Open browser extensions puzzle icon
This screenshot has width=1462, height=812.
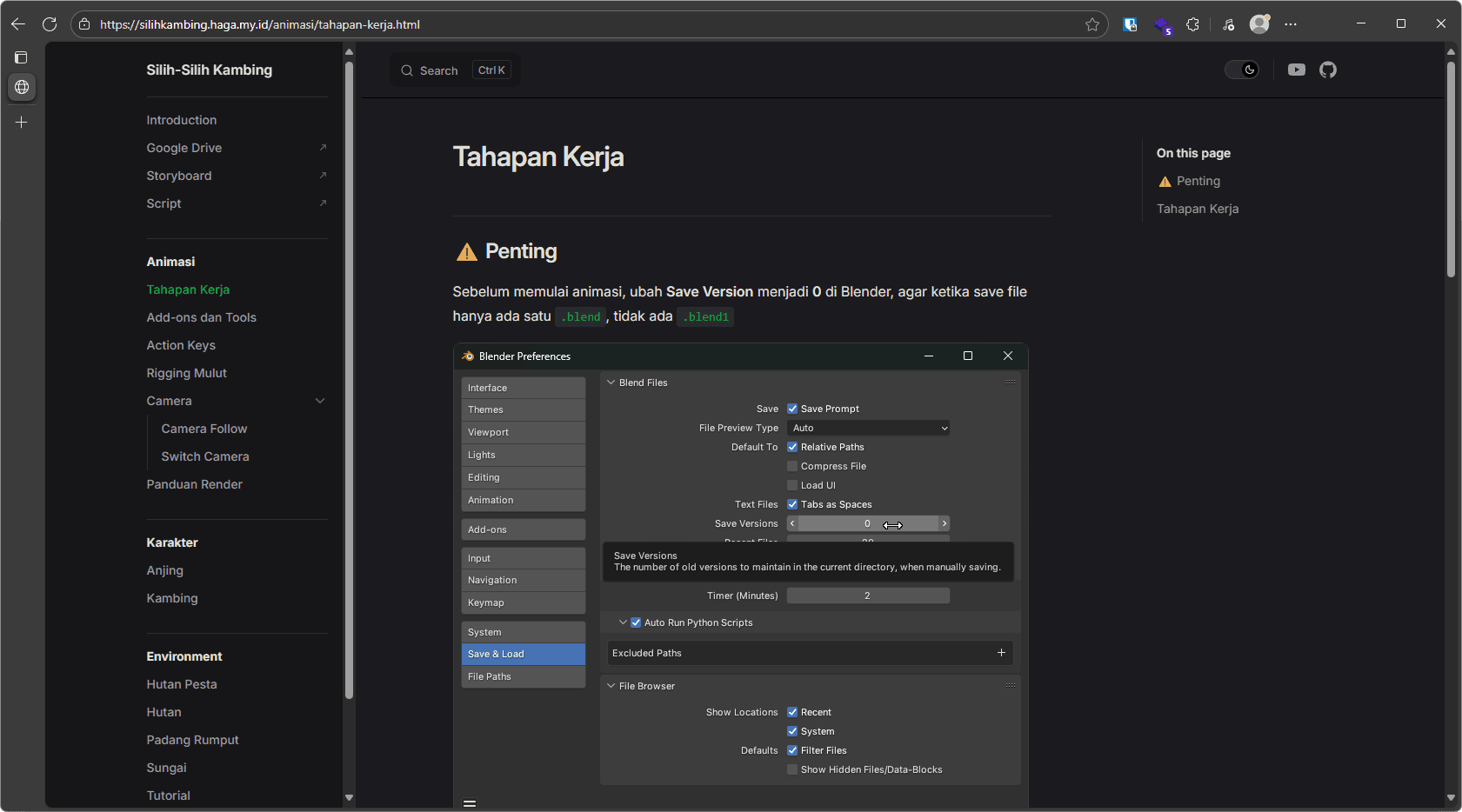point(1192,24)
